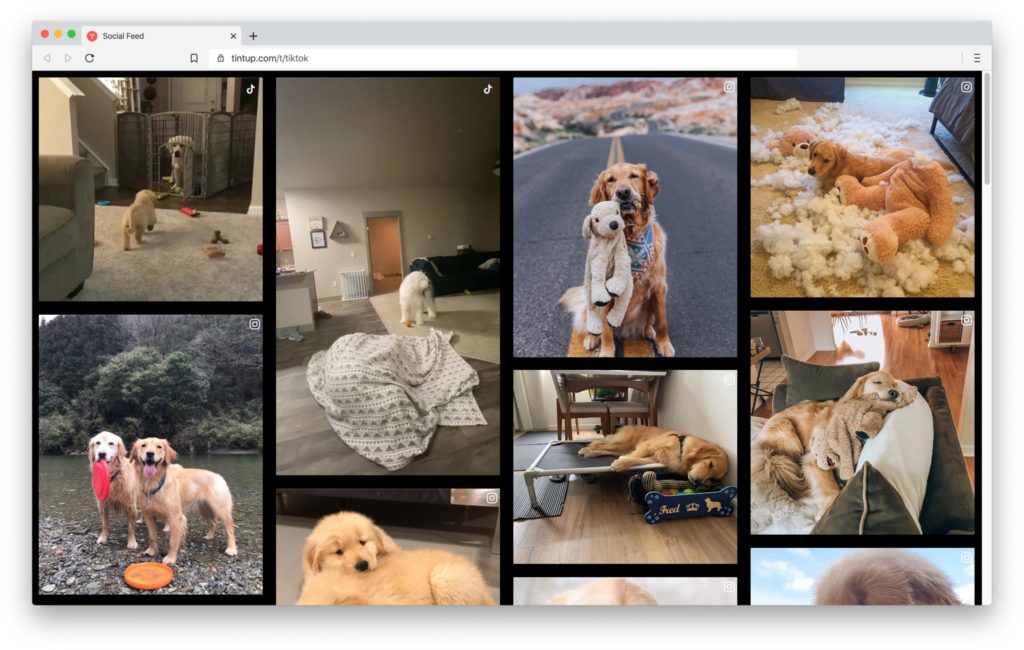Click TikTok icon on puppy playpen video
Screen dimensions: 1024x650
point(251,89)
